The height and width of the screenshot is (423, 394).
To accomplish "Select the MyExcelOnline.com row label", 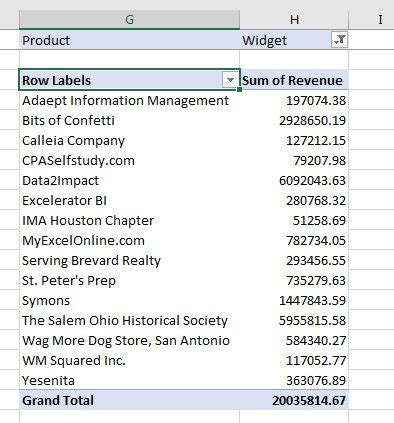I will tap(129, 240).
